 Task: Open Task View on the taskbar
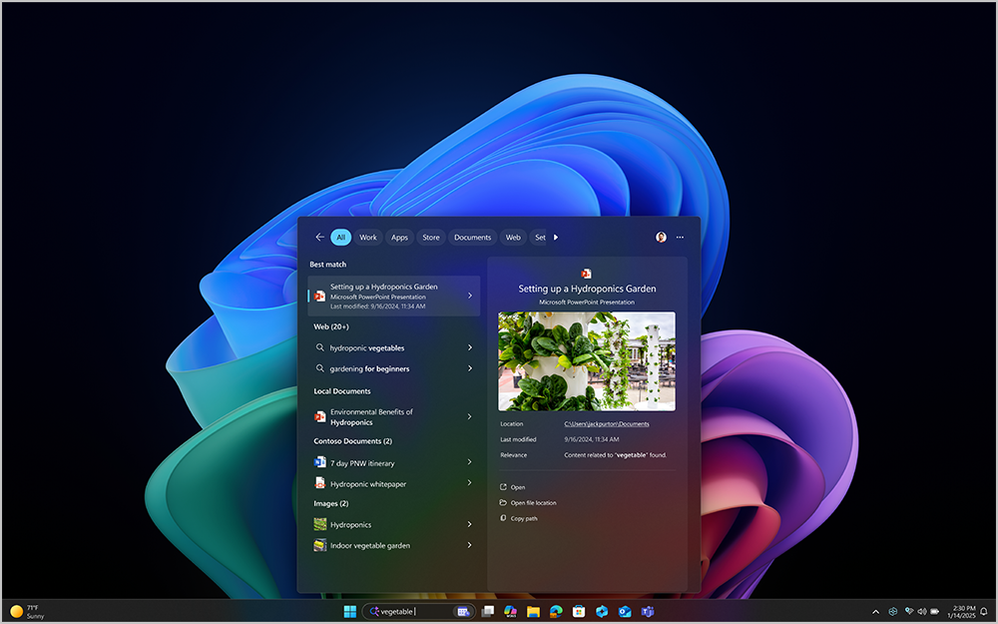click(488, 611)
